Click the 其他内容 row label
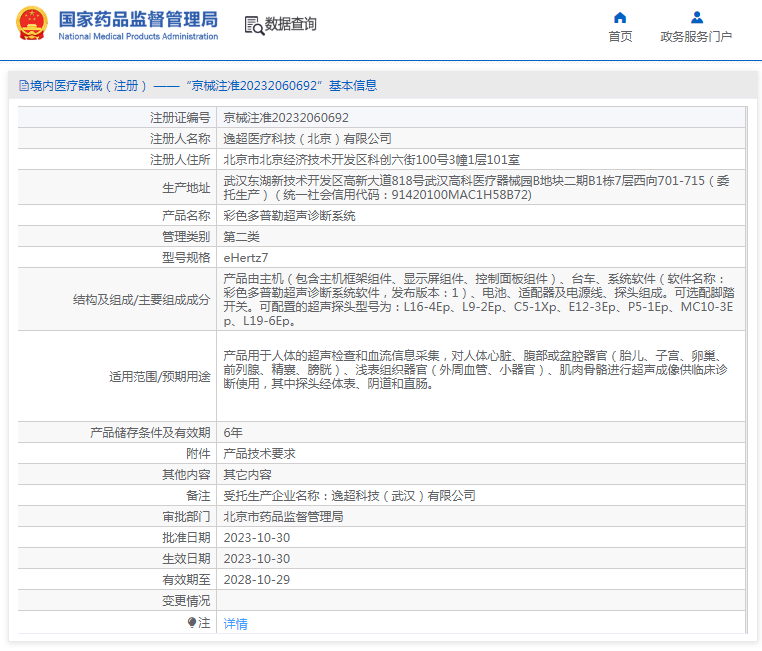 pos(186,474)
